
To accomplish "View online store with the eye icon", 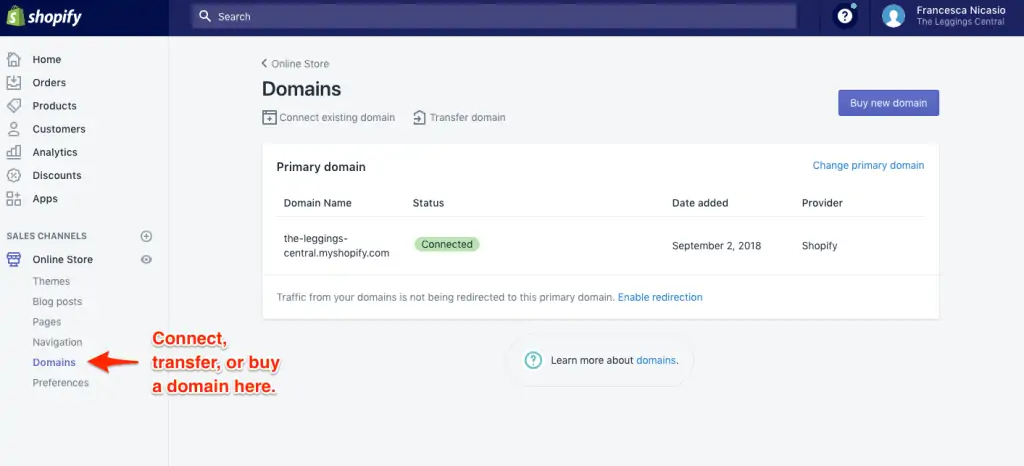I will point(146,259).
